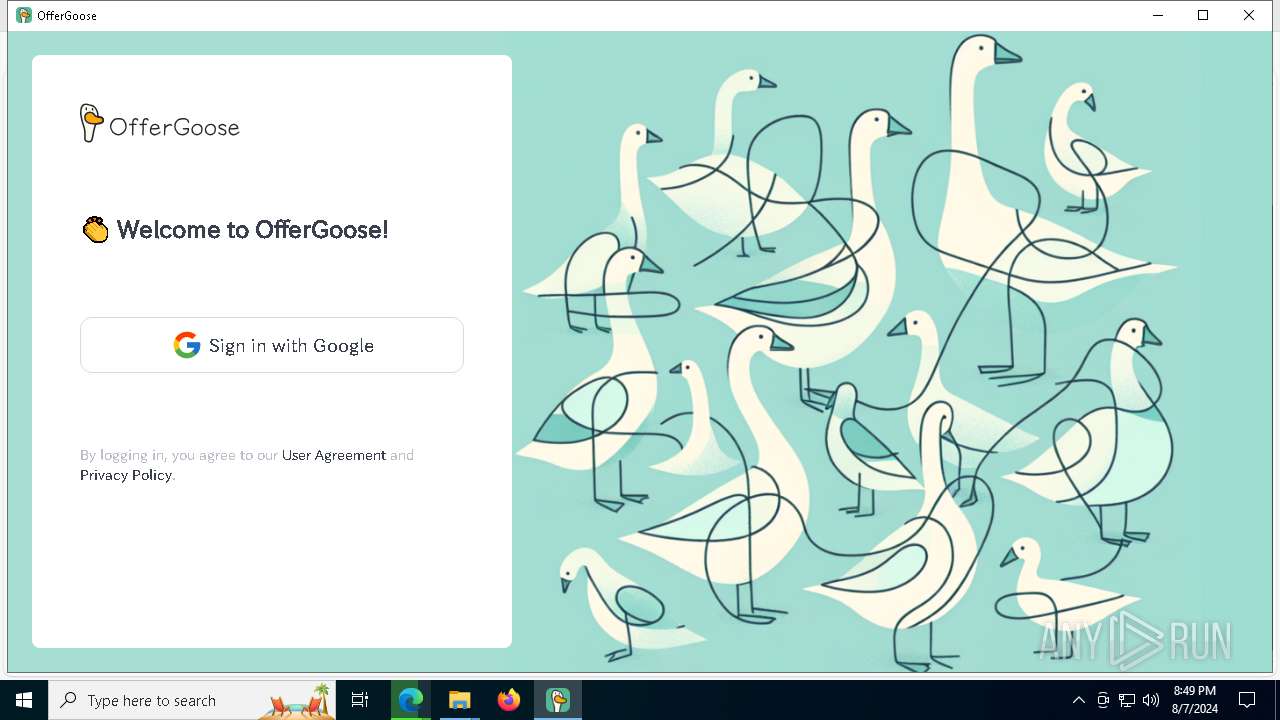
Task: Open the volume tray icon
Action: coord(1150,700)
